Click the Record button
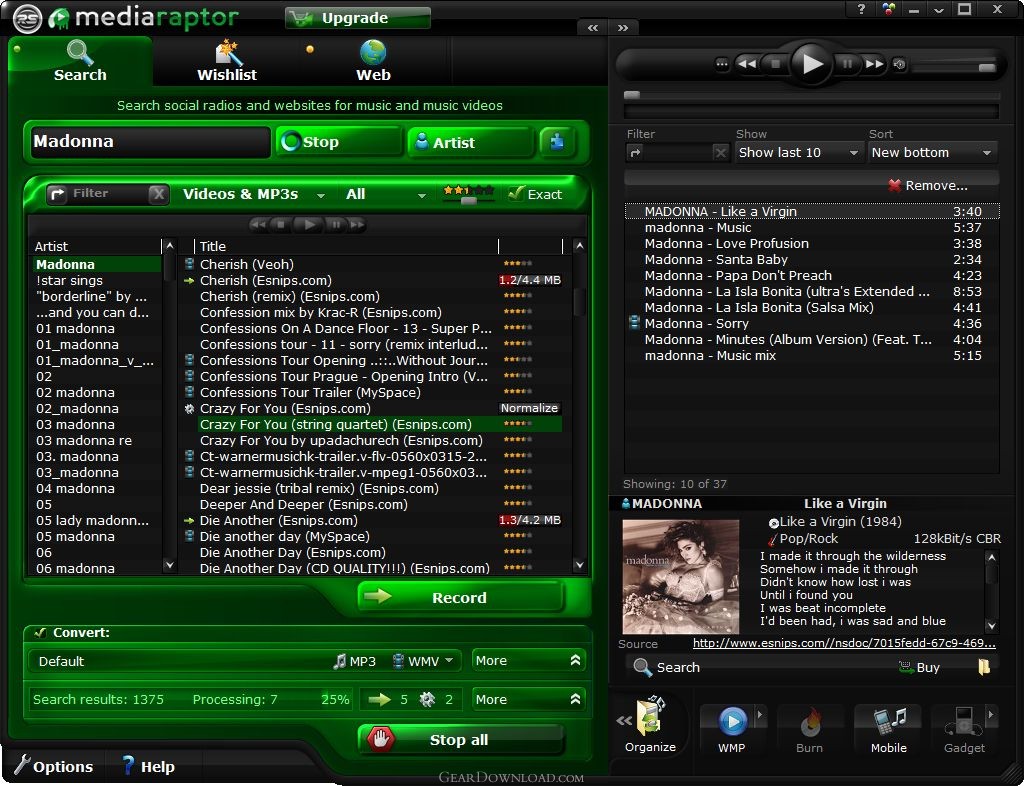The height and width of the screenshot is (786, 1024). [460, 597]
